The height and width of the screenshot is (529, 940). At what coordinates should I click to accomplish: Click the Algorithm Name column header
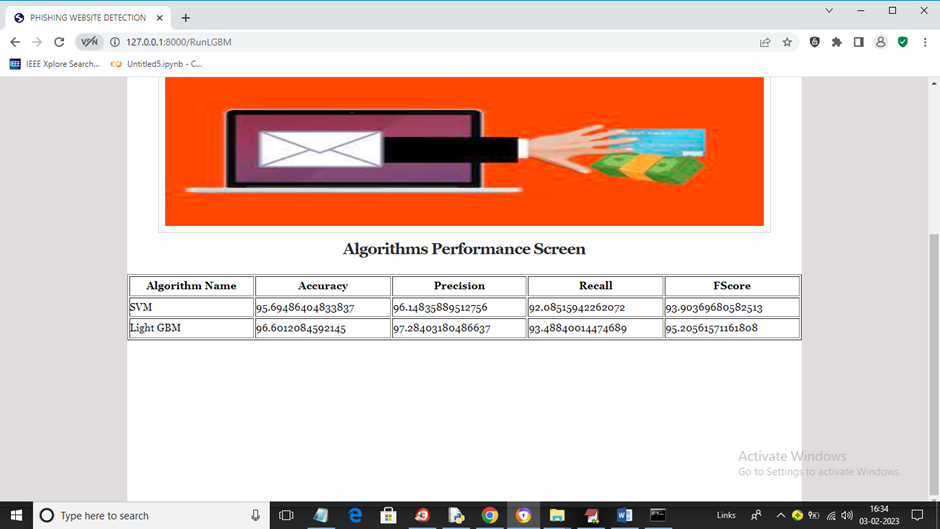pos(191,285)
